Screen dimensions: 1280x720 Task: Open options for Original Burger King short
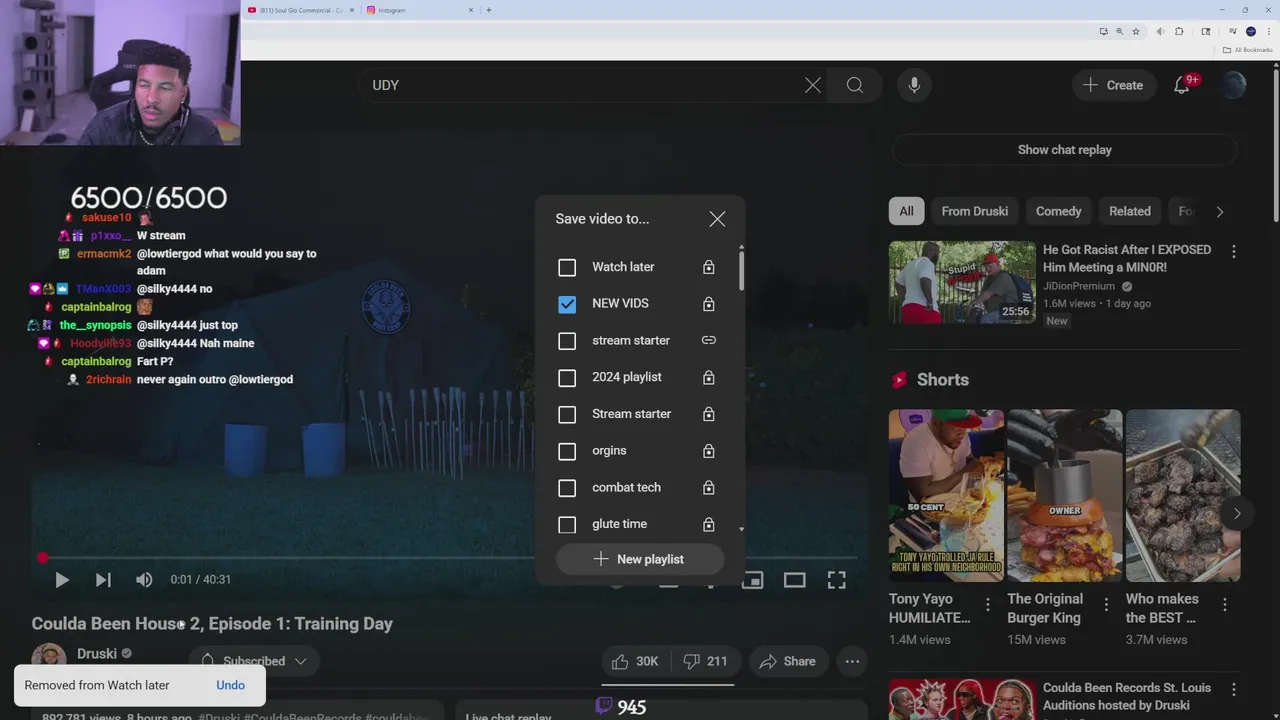click(1106, 604)
